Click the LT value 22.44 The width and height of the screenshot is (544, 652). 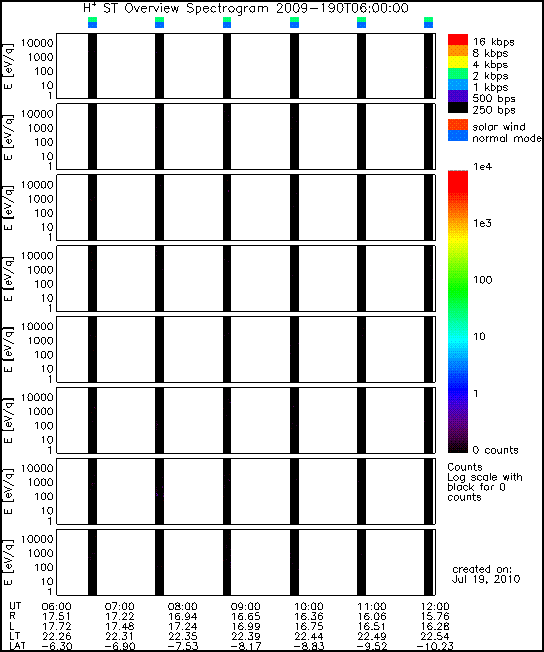309,637
